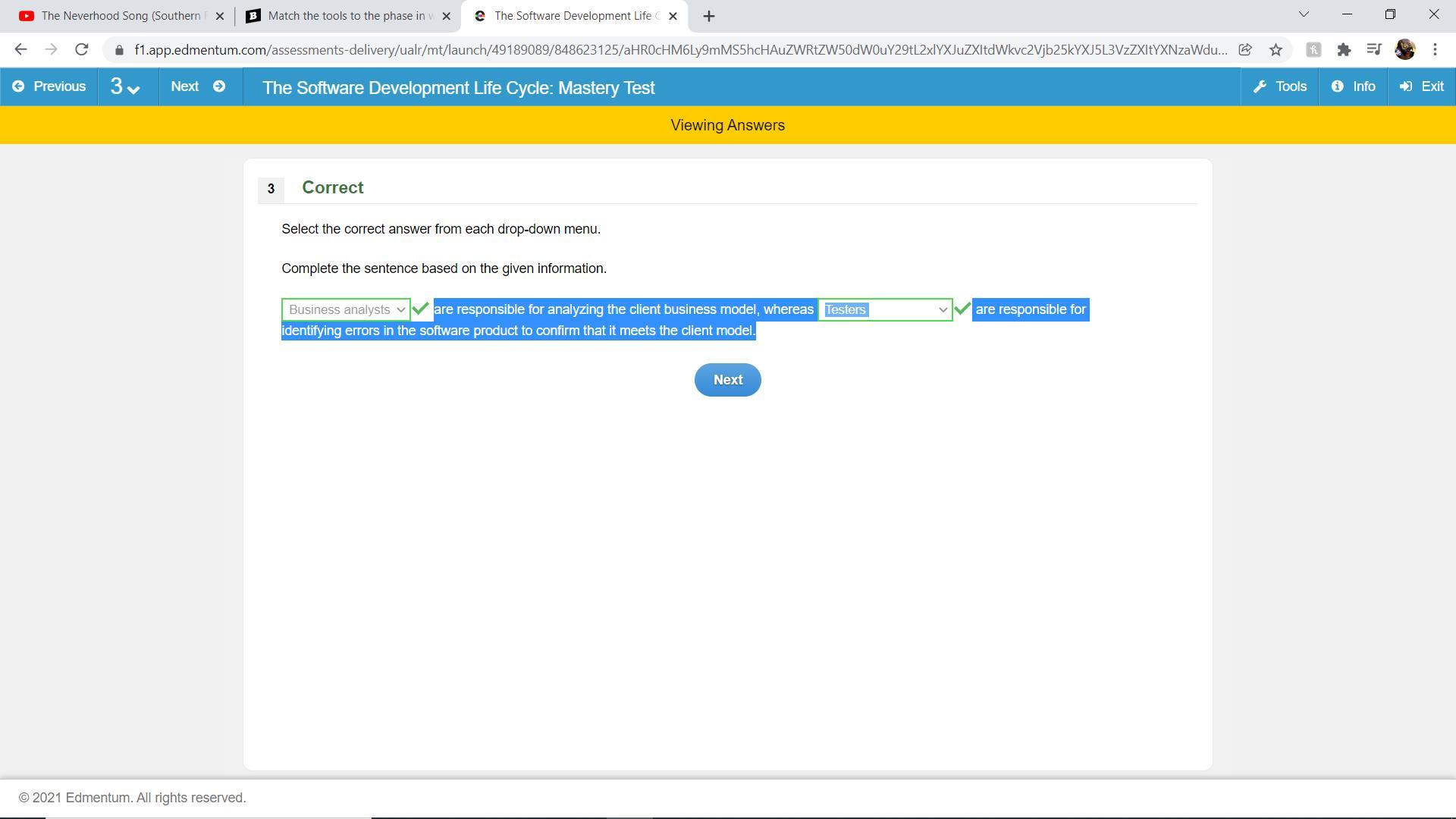Open the Testers drop-down menu
Viewport: 1456px width, 819px height.
click(884, 310)
